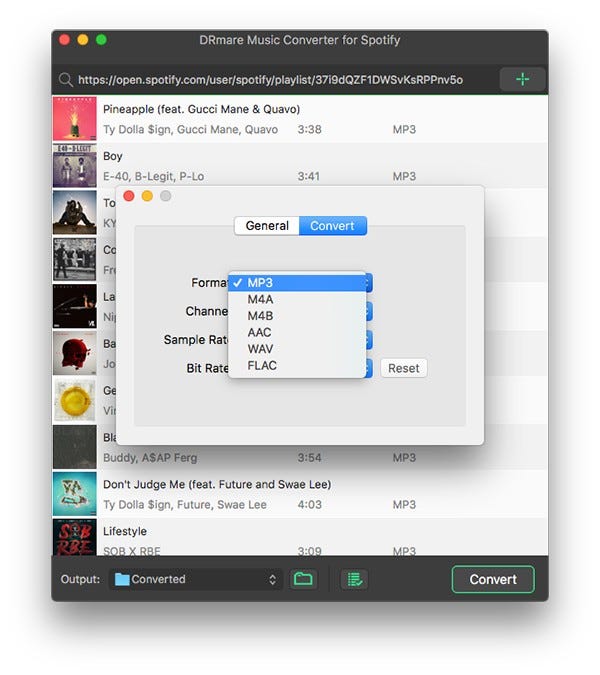Click the Reset button

pos(403,368)
